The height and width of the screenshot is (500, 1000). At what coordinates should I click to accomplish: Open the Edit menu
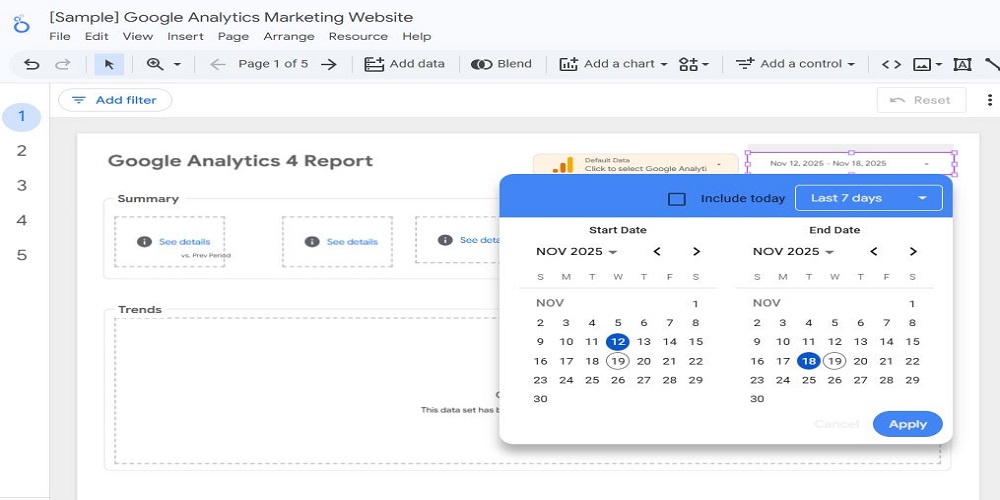97,36
